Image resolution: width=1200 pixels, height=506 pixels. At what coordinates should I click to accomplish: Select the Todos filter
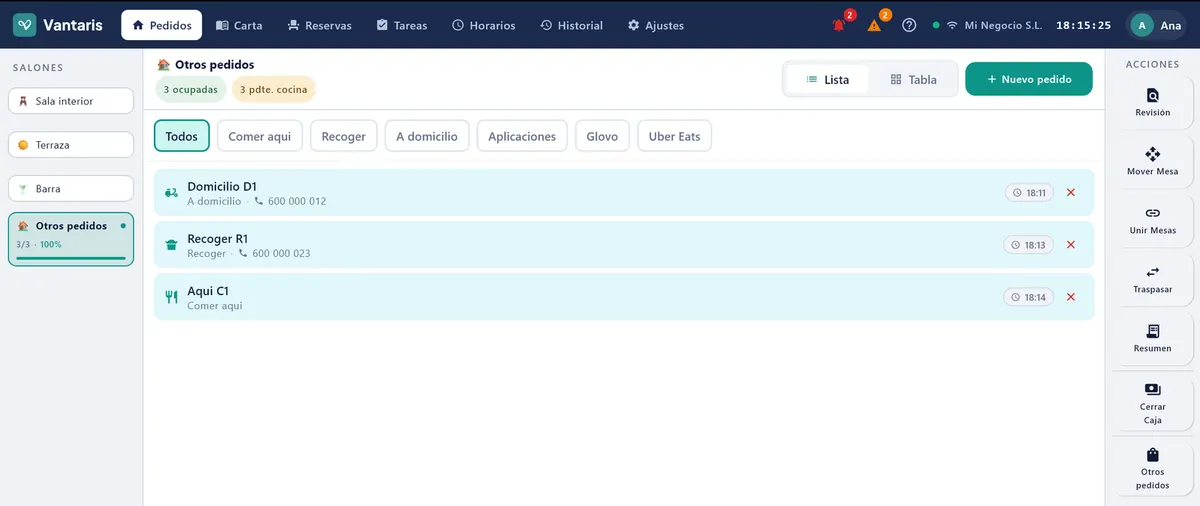(x=182, y=136)
